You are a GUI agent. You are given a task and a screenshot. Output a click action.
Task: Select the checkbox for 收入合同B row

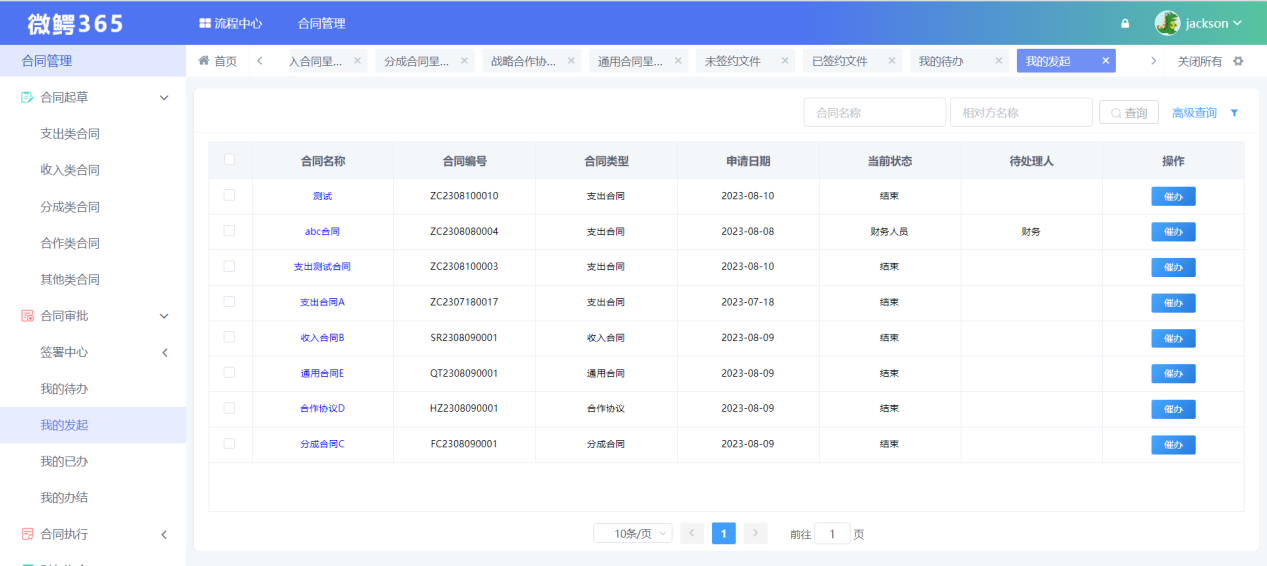coord(230,337)
